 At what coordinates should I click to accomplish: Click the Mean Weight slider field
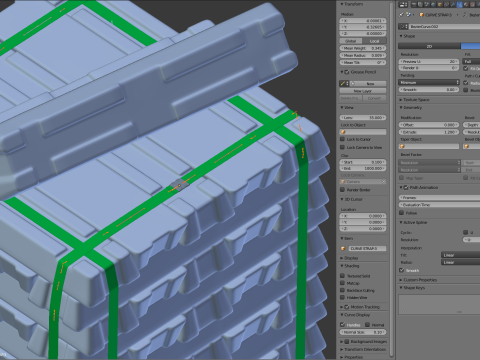(363, 48)
